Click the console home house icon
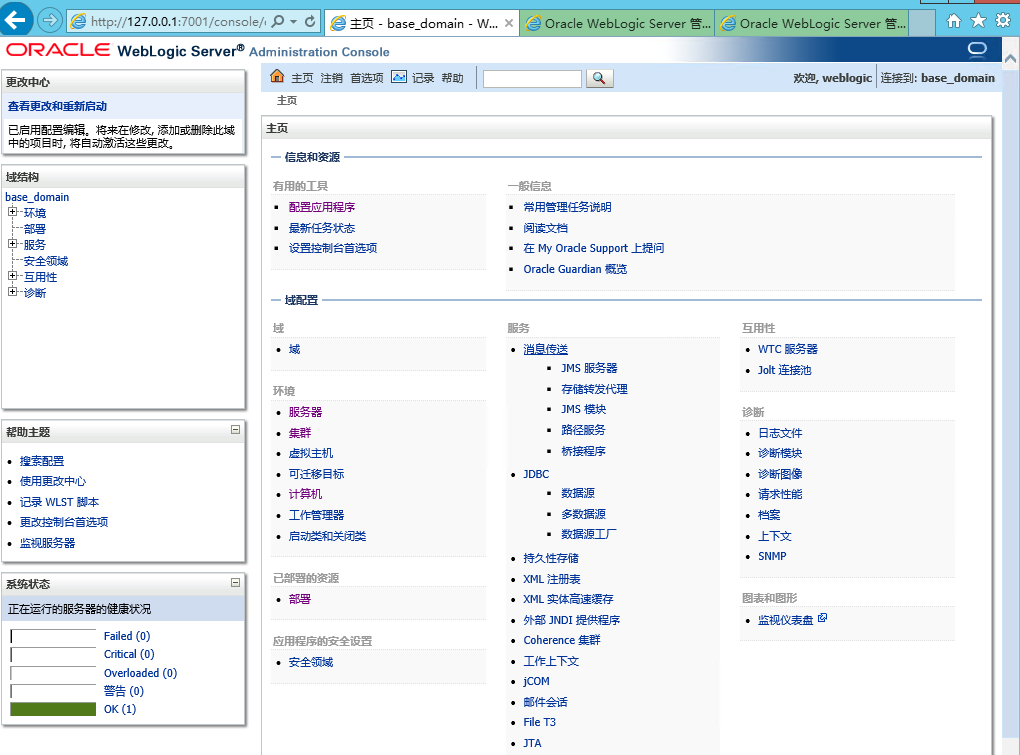 [277, 77]
